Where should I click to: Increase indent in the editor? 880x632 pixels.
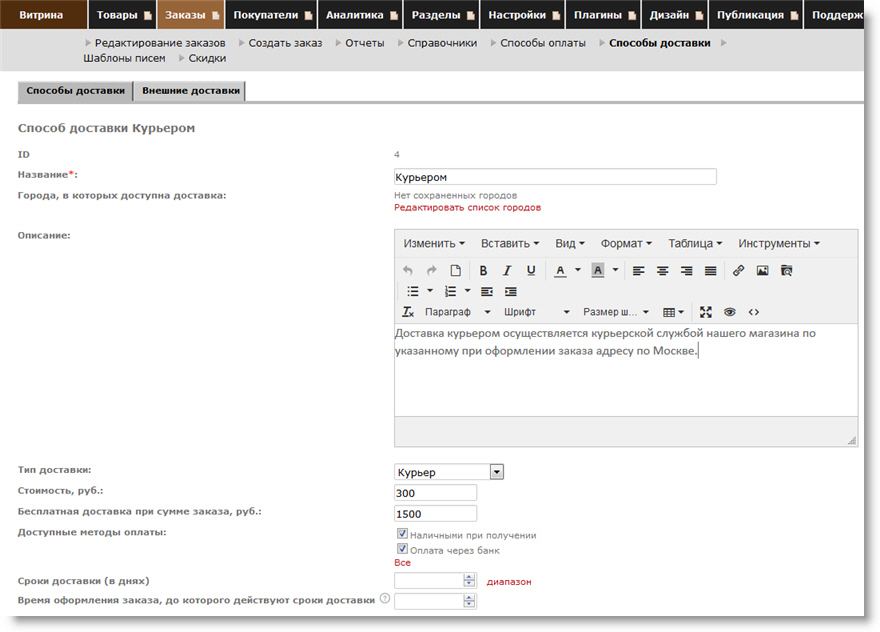pyautogui.click(x=511, y=291)
